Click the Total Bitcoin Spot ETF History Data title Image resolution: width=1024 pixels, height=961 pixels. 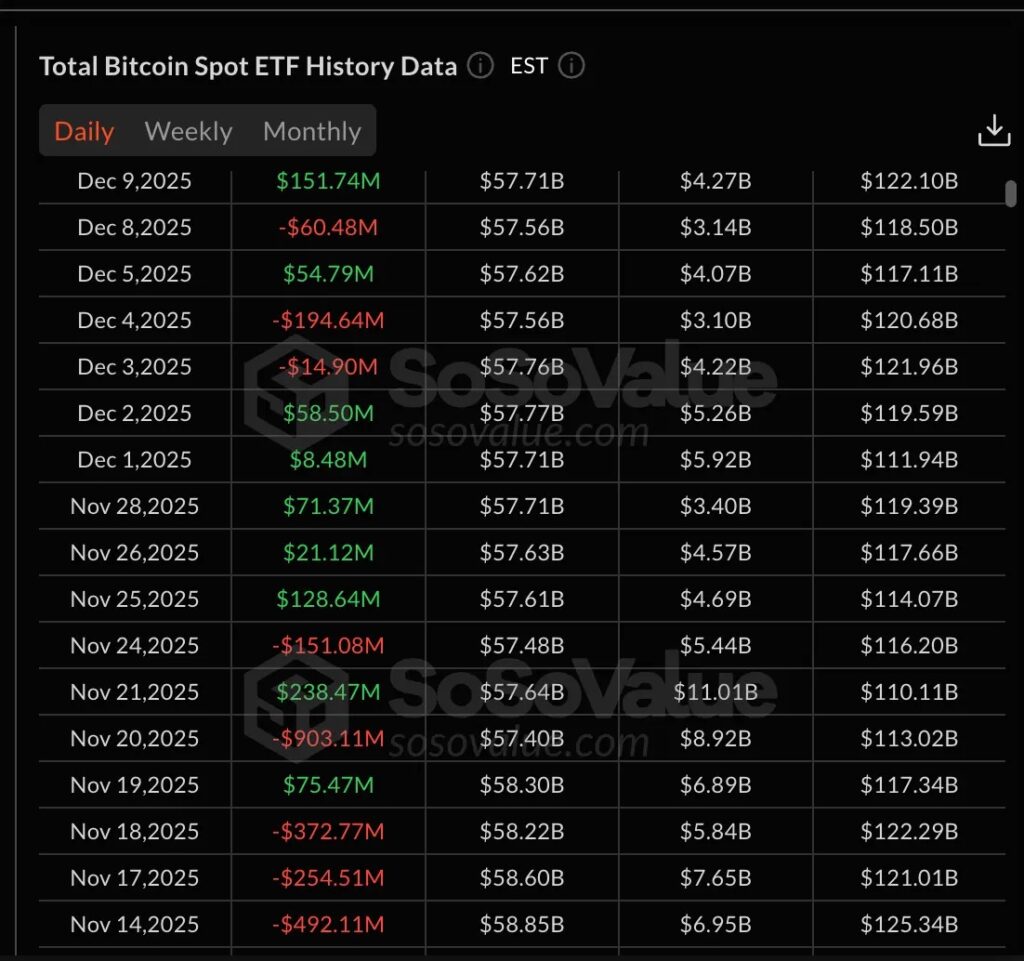coord(247,66)
